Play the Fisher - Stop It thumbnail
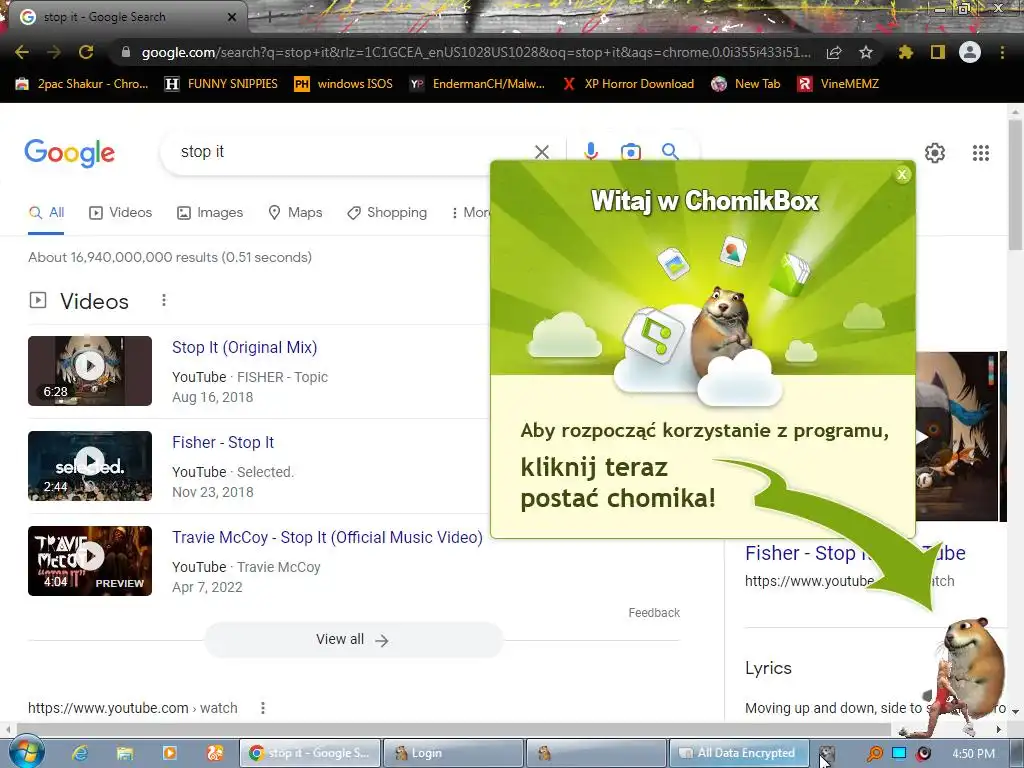Screen dimensions: 1024x768 point(90,466)
